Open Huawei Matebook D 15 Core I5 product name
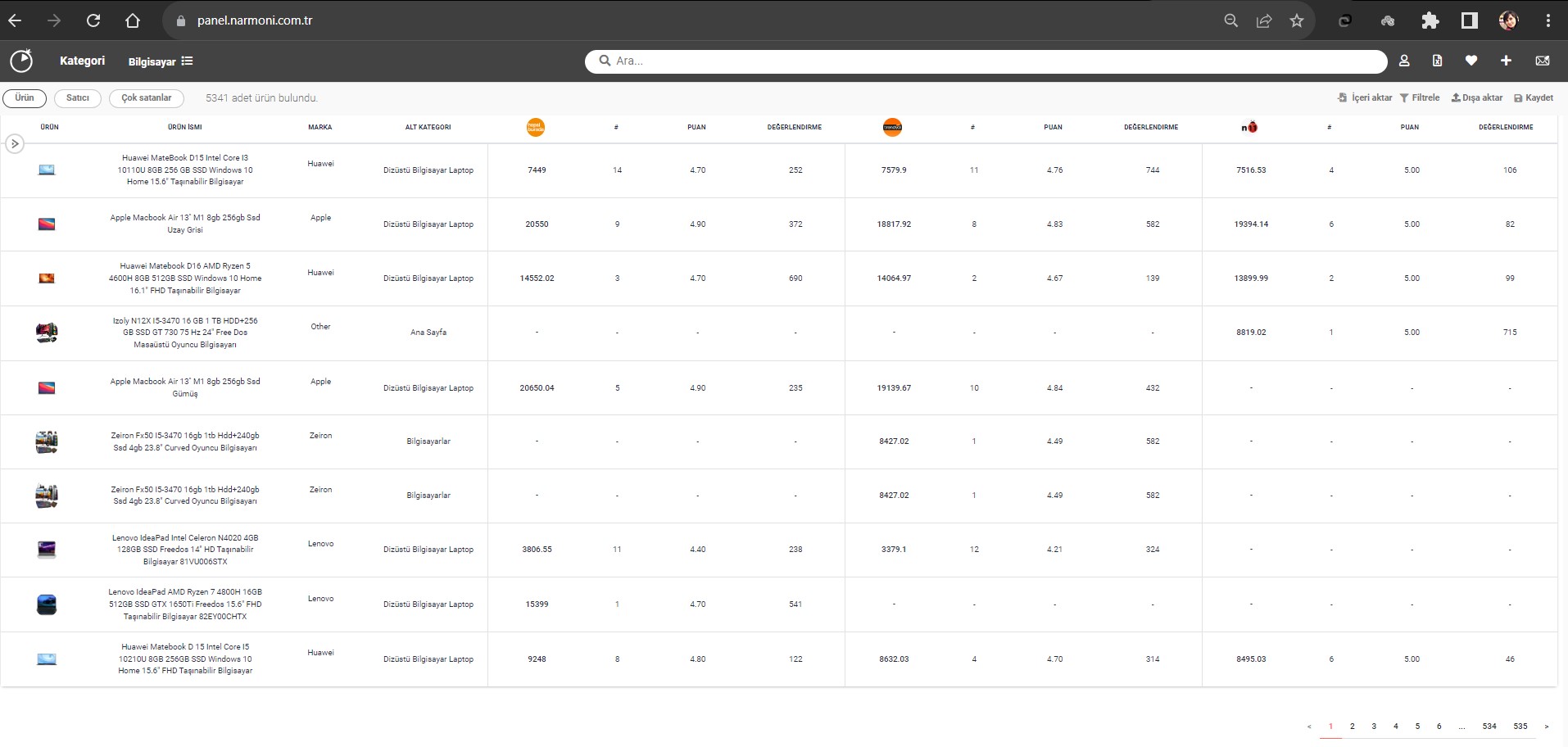Viewport: 1568px width, 747px height. click(185, 659)
